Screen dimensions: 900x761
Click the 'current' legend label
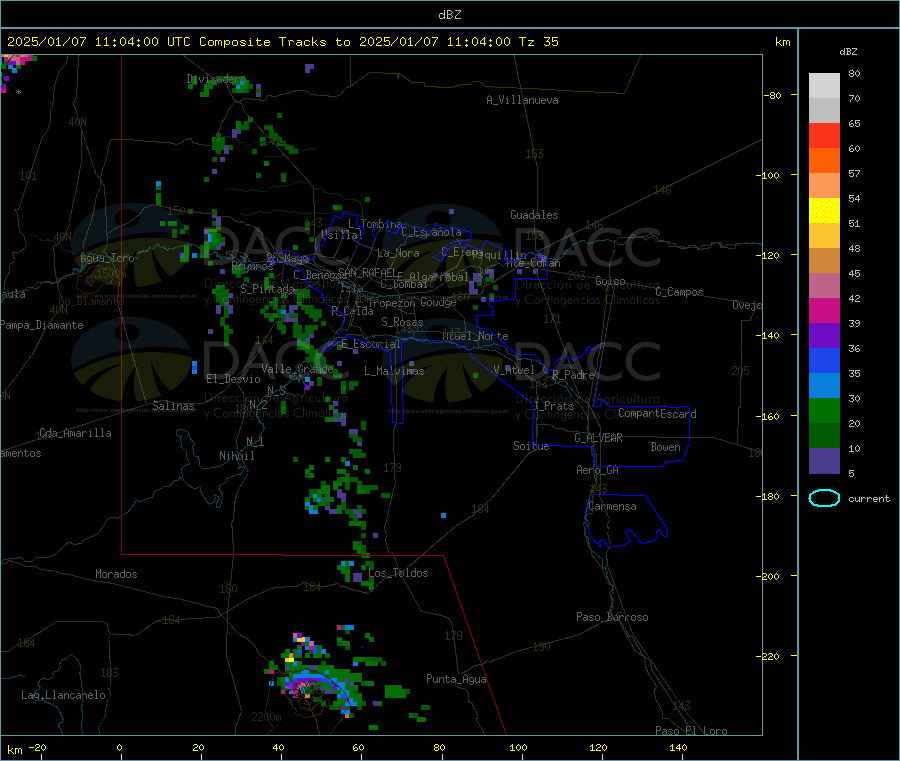[x=869, y=499]
